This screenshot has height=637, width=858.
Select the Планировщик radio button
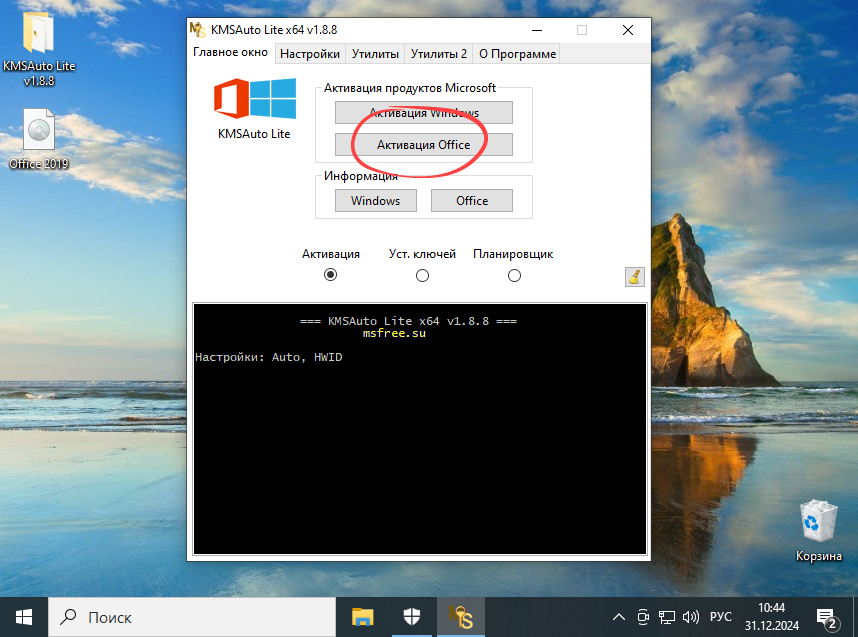(514, 274)
